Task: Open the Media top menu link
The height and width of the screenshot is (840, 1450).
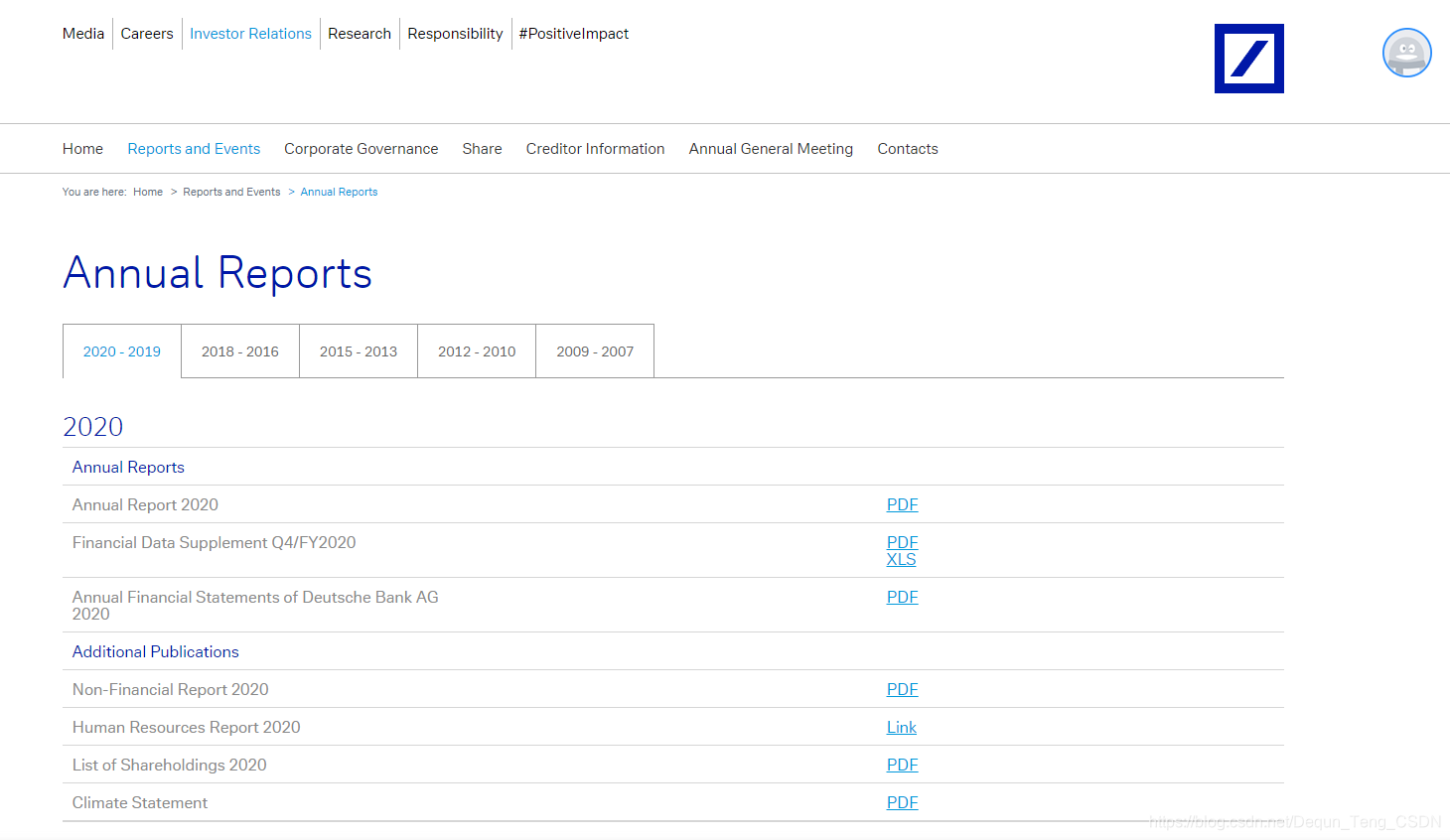Action: [x=83, y=34]
